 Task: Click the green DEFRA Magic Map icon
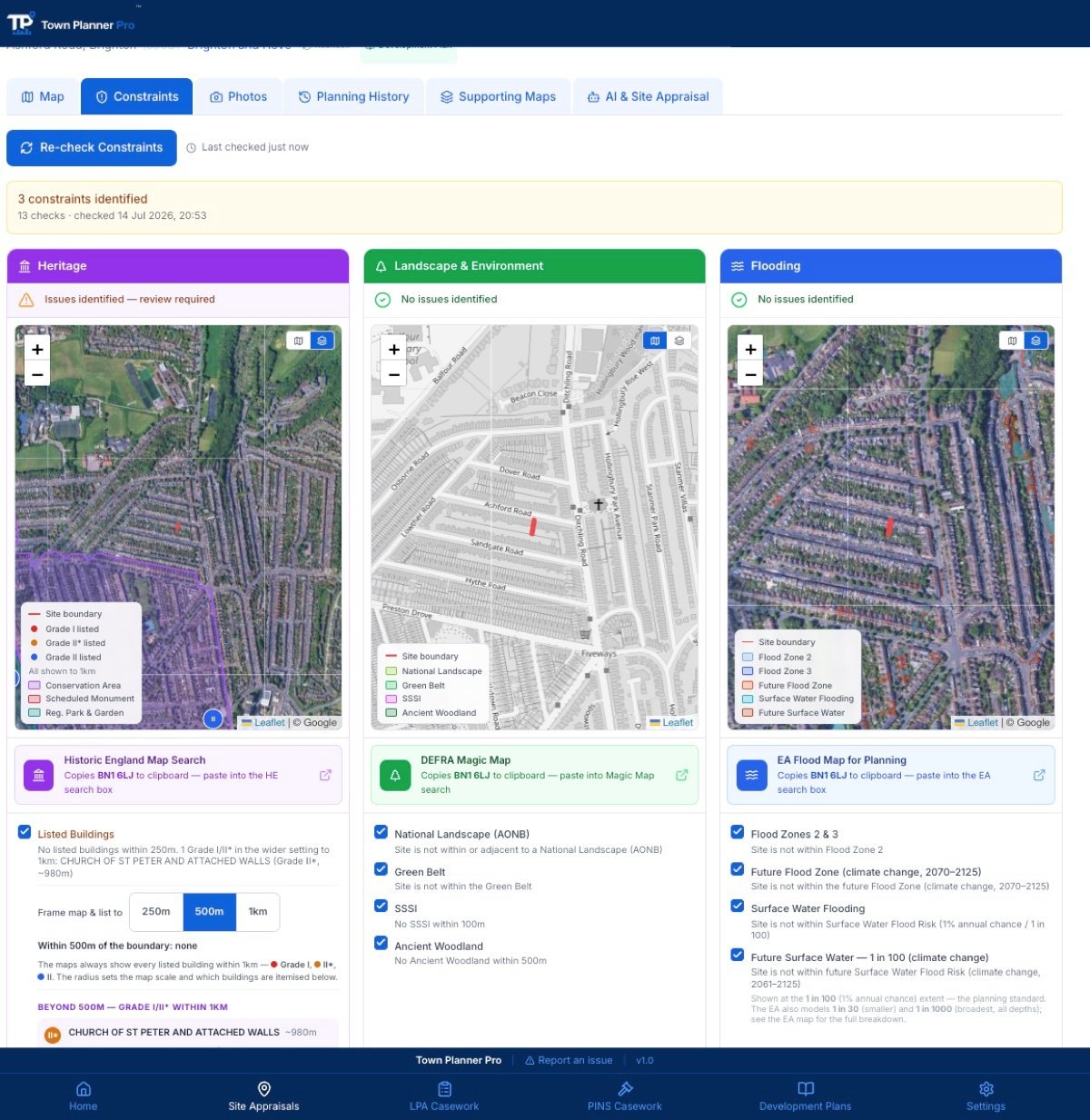[395, 775]
